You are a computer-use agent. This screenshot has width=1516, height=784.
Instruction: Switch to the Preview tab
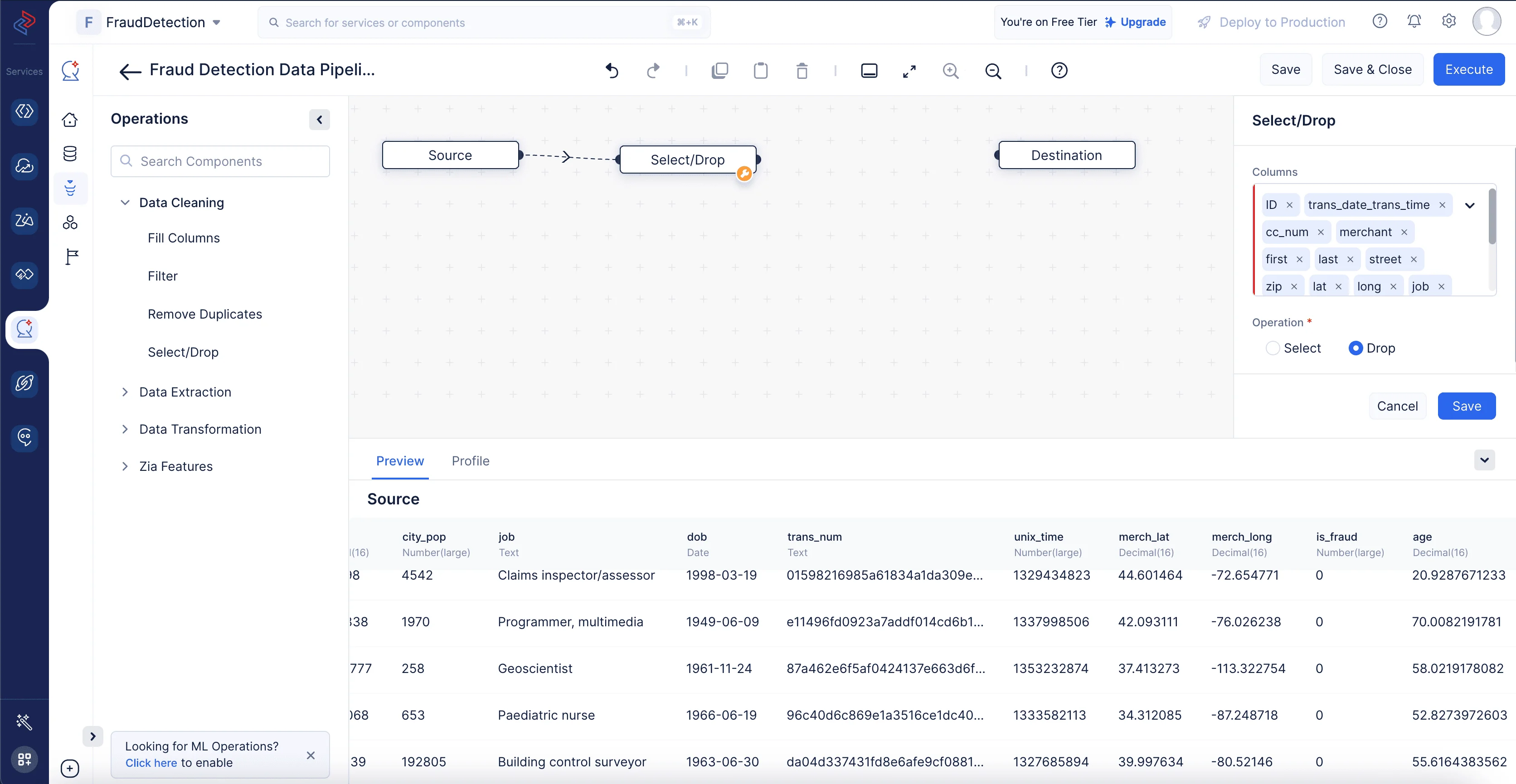coord(400,461)
